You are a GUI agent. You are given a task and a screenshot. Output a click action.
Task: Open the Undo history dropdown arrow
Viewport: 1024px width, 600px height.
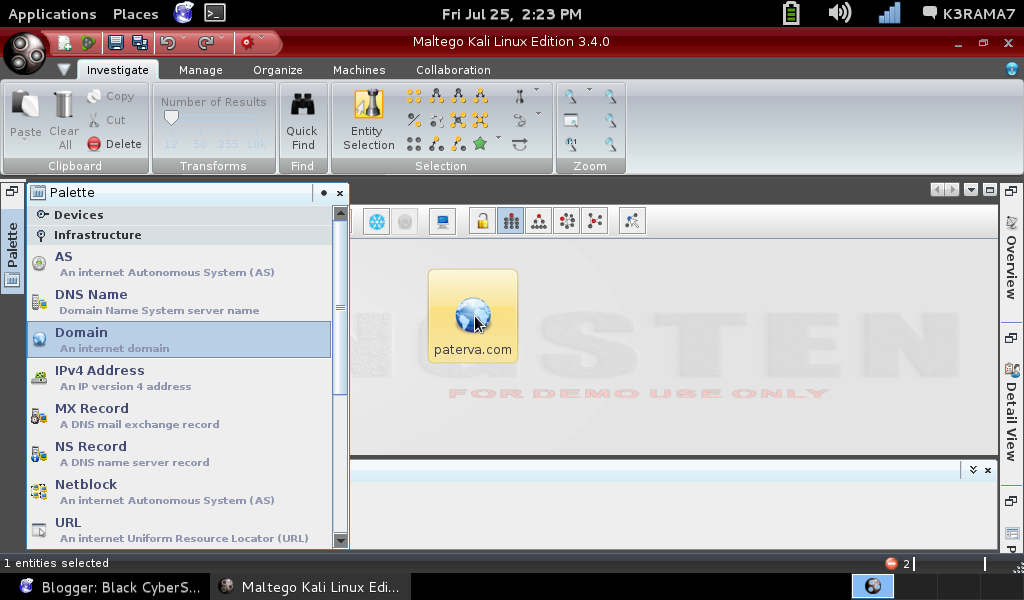184,38
